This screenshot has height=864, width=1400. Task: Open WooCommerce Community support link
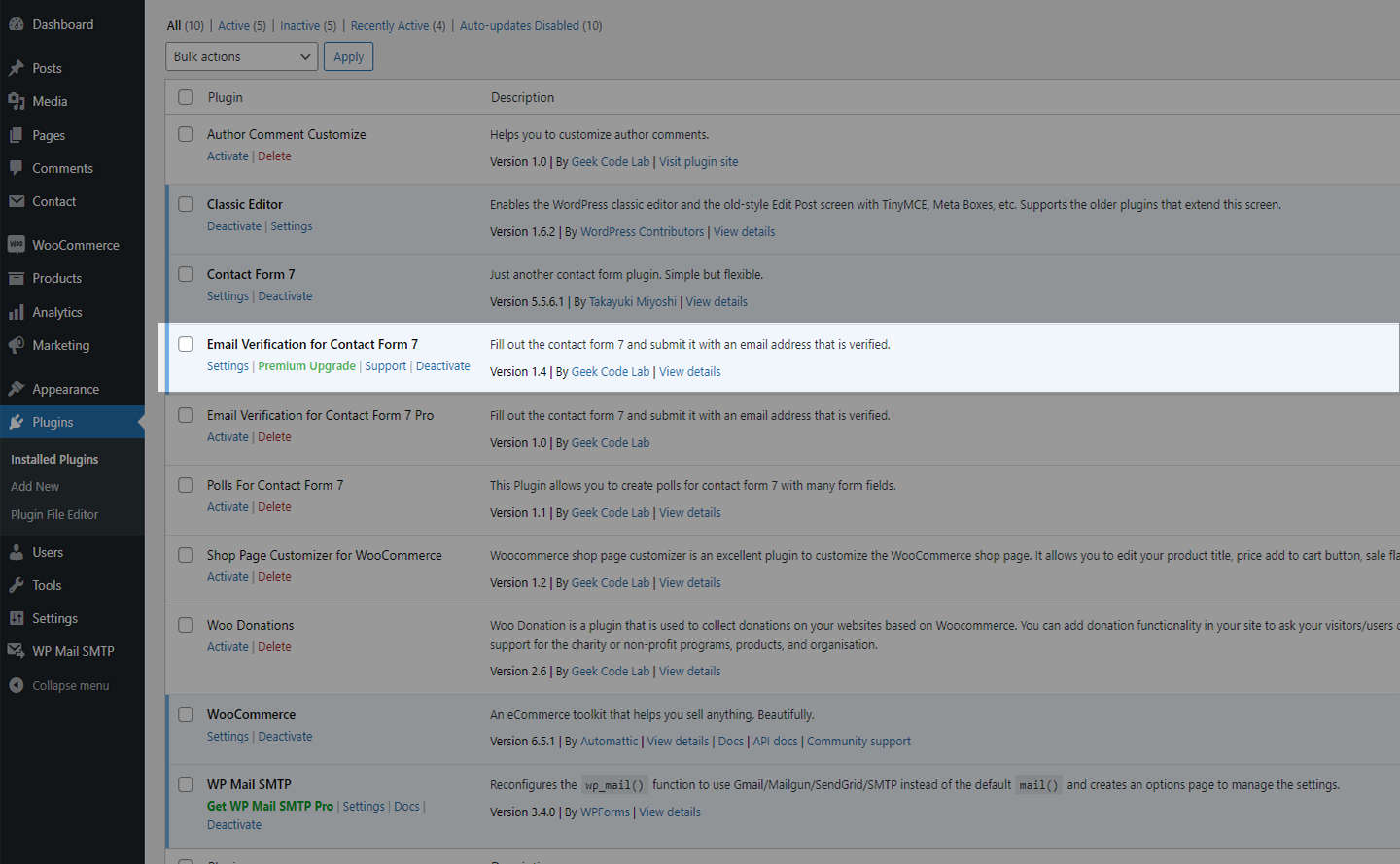[x=859, y=741]
